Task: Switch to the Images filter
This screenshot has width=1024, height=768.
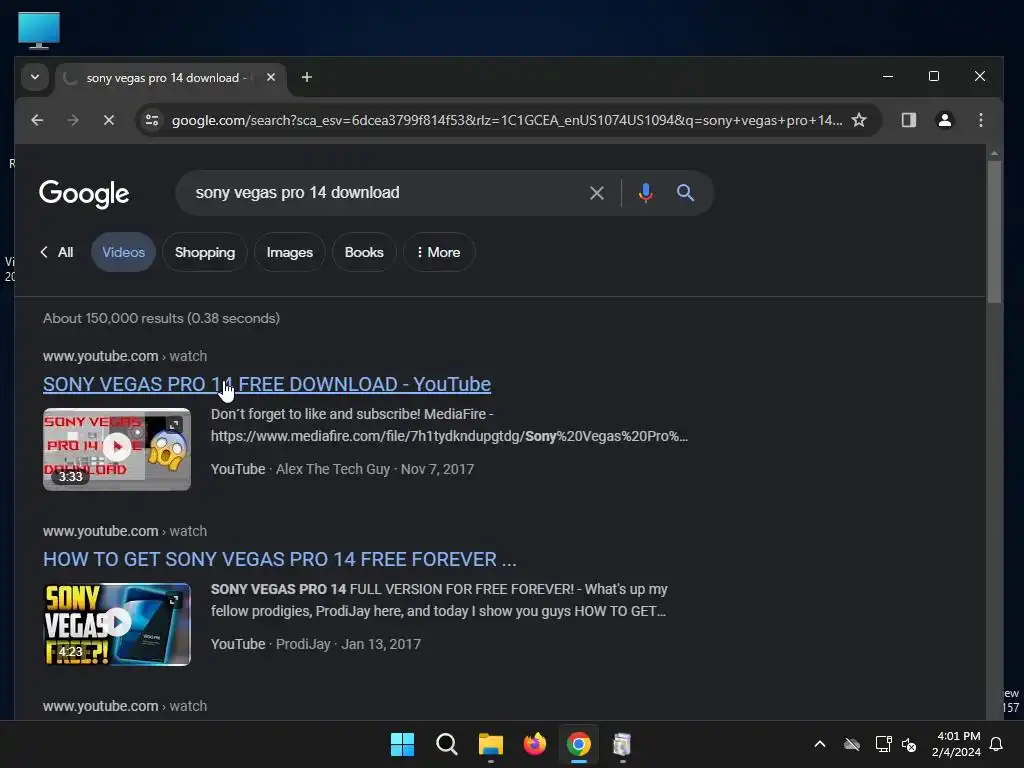Action: click(289, 252)
